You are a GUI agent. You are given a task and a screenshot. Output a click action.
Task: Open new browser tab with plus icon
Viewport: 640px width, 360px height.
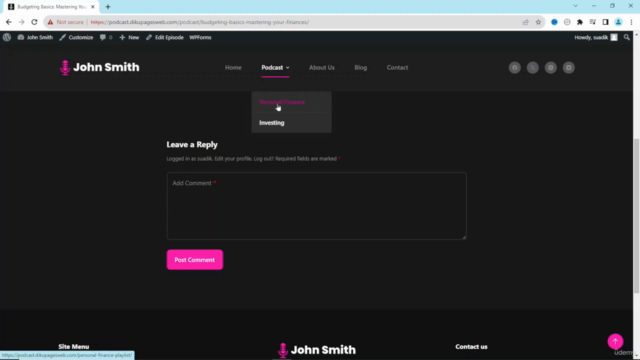(108, 7)
